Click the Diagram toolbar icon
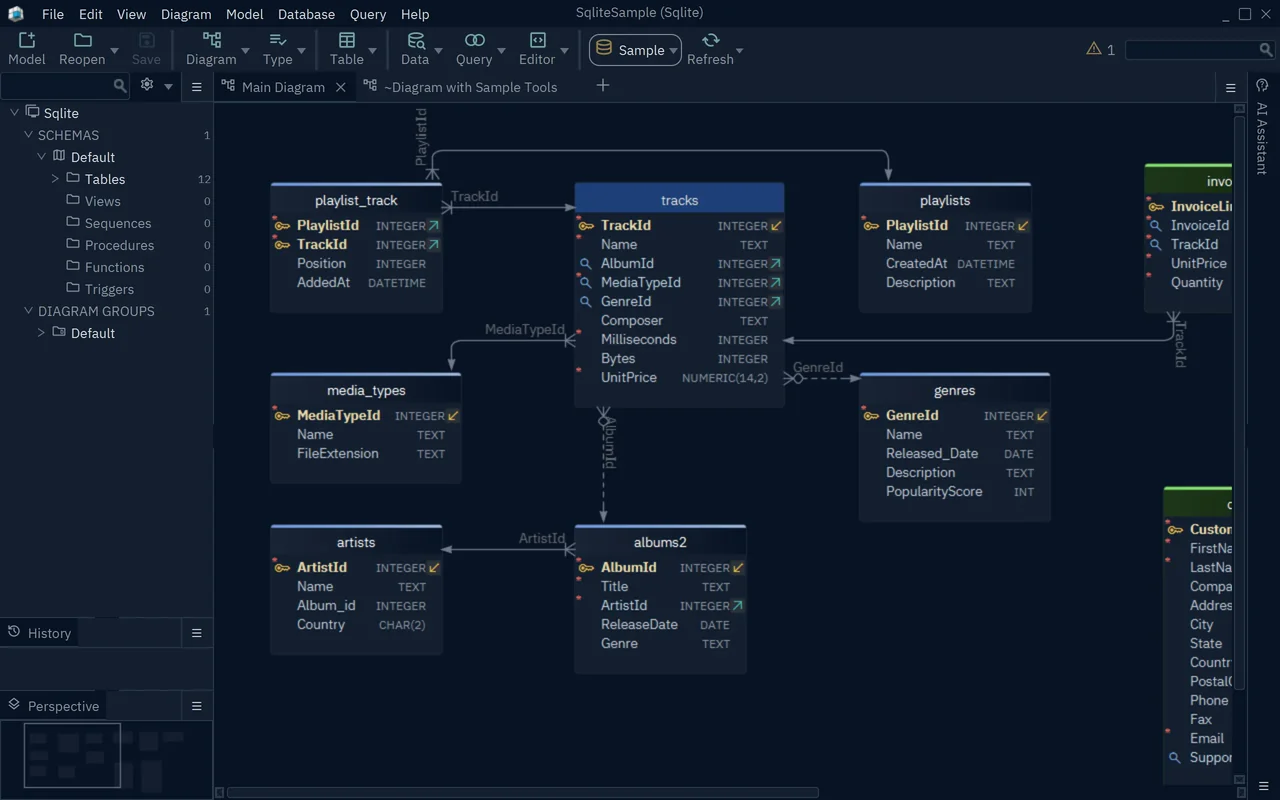This screenshot has height=800, width=1280. pos(212,41)
